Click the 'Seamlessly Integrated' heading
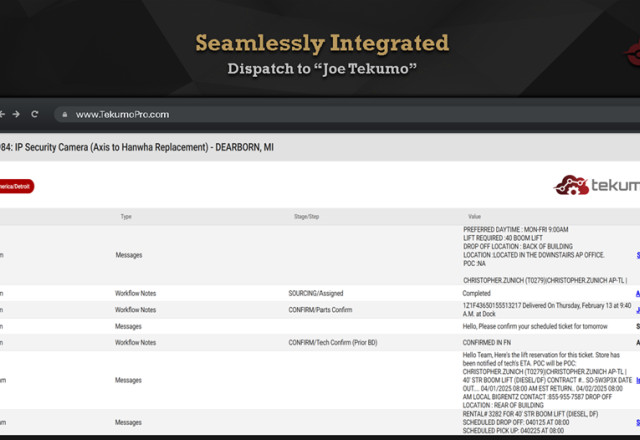The width and height of the screenshot is (640, 440). pyautogui.click(x=322, y=43)
